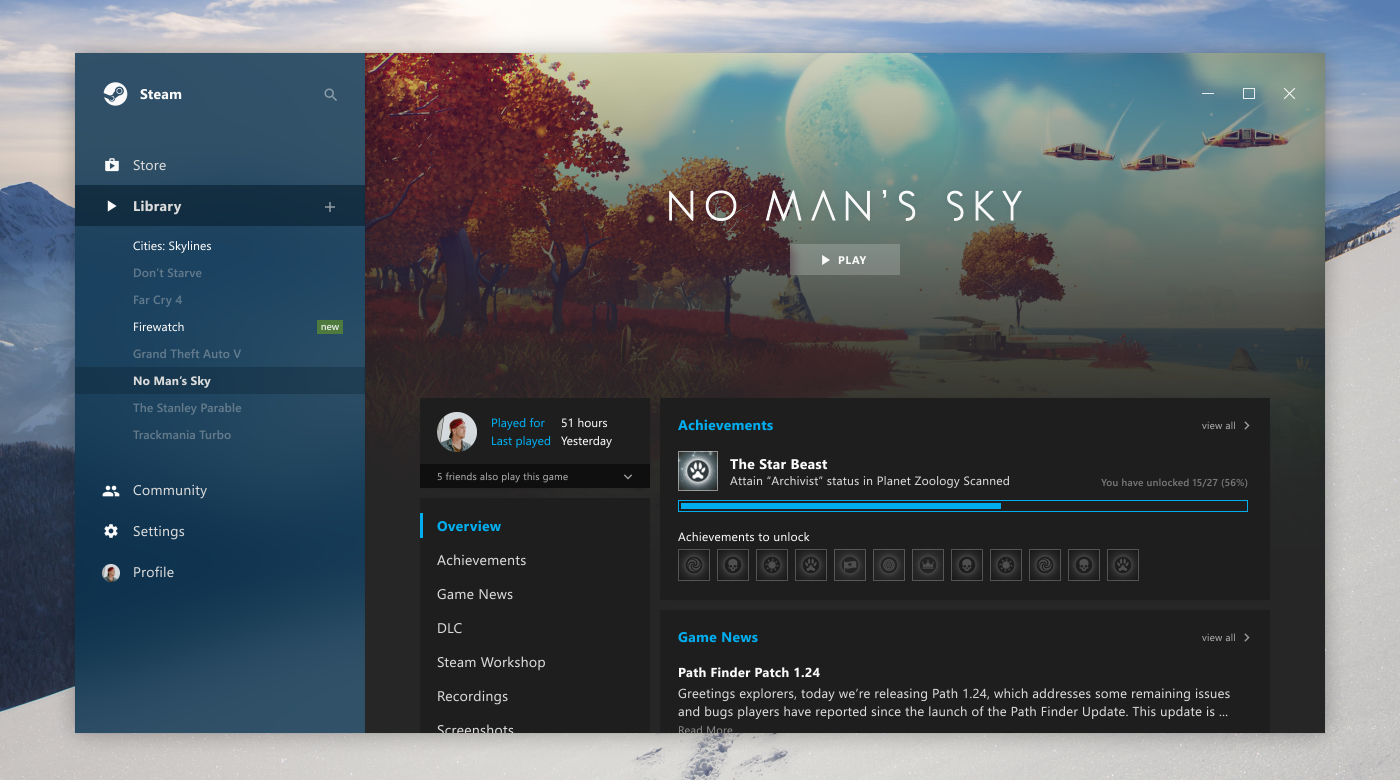Click the "Achievements to unlock" label
The width and height of the screenshot is (1400, 780).
point(744,537)
